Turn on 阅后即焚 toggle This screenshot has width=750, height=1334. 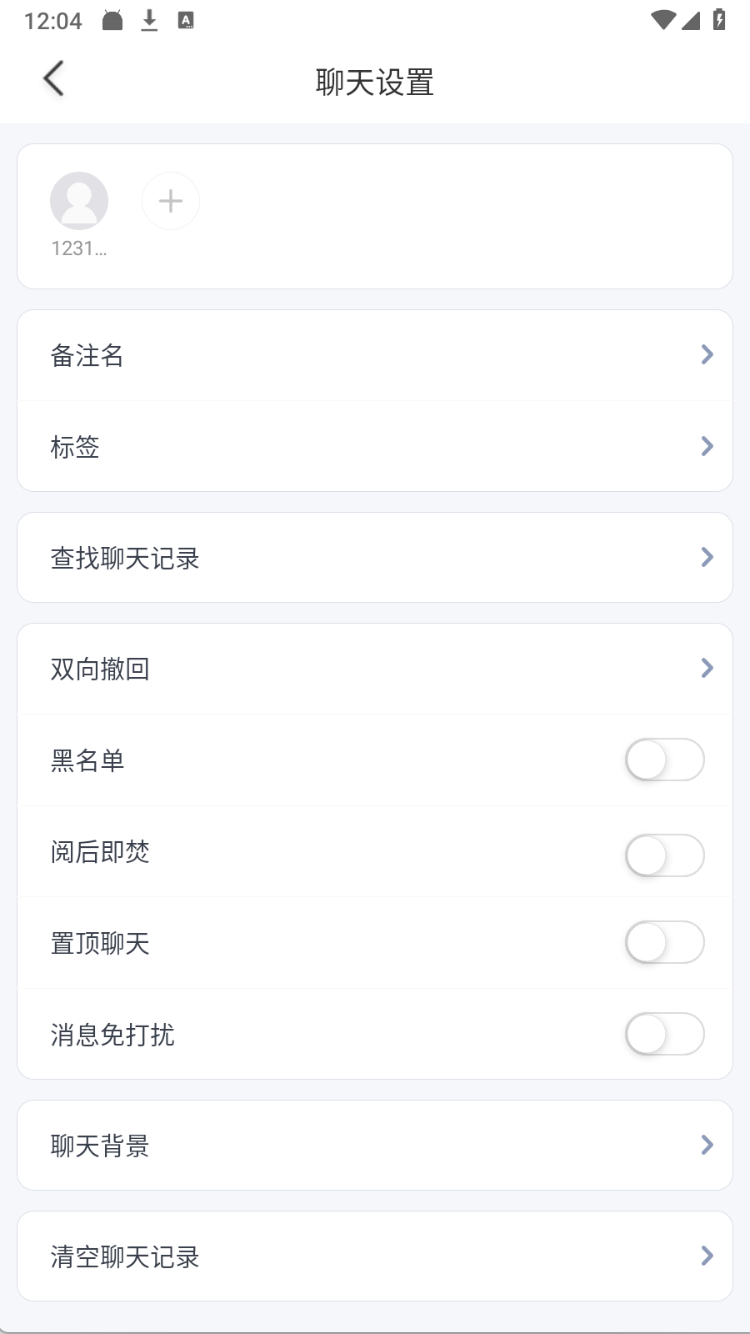665,855
